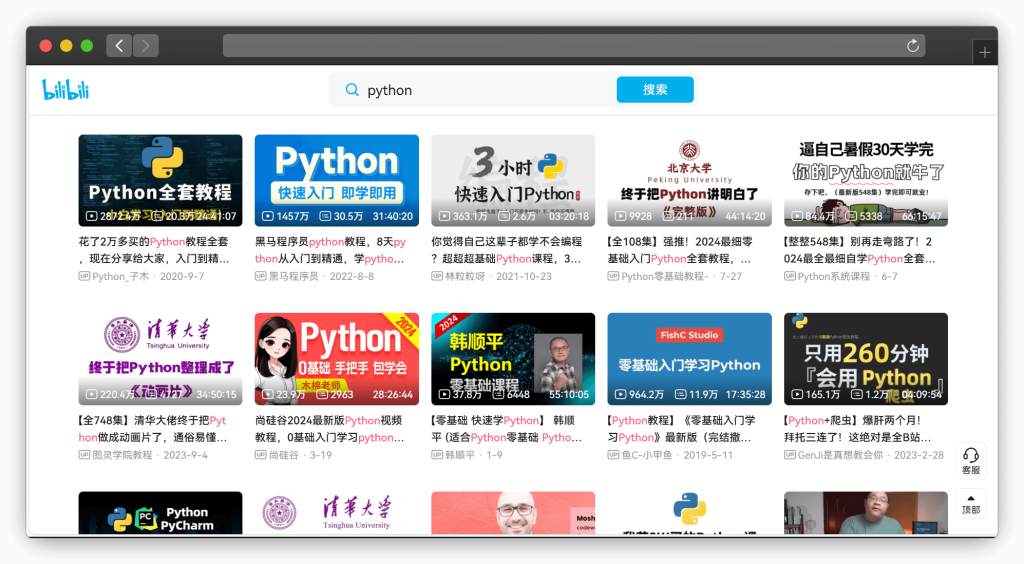Open the 韩顺平 Python零基础课程 thumbnail
Screen dimensions: 1024x564
click(x=513, y=358)
